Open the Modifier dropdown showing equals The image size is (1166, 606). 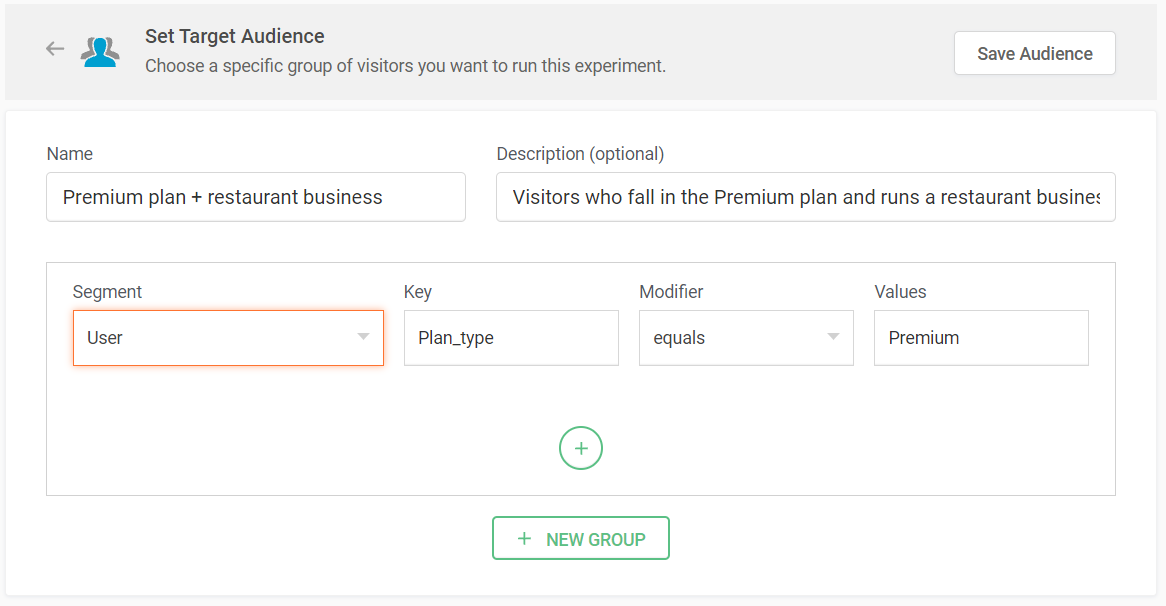[x=730, y=338]
